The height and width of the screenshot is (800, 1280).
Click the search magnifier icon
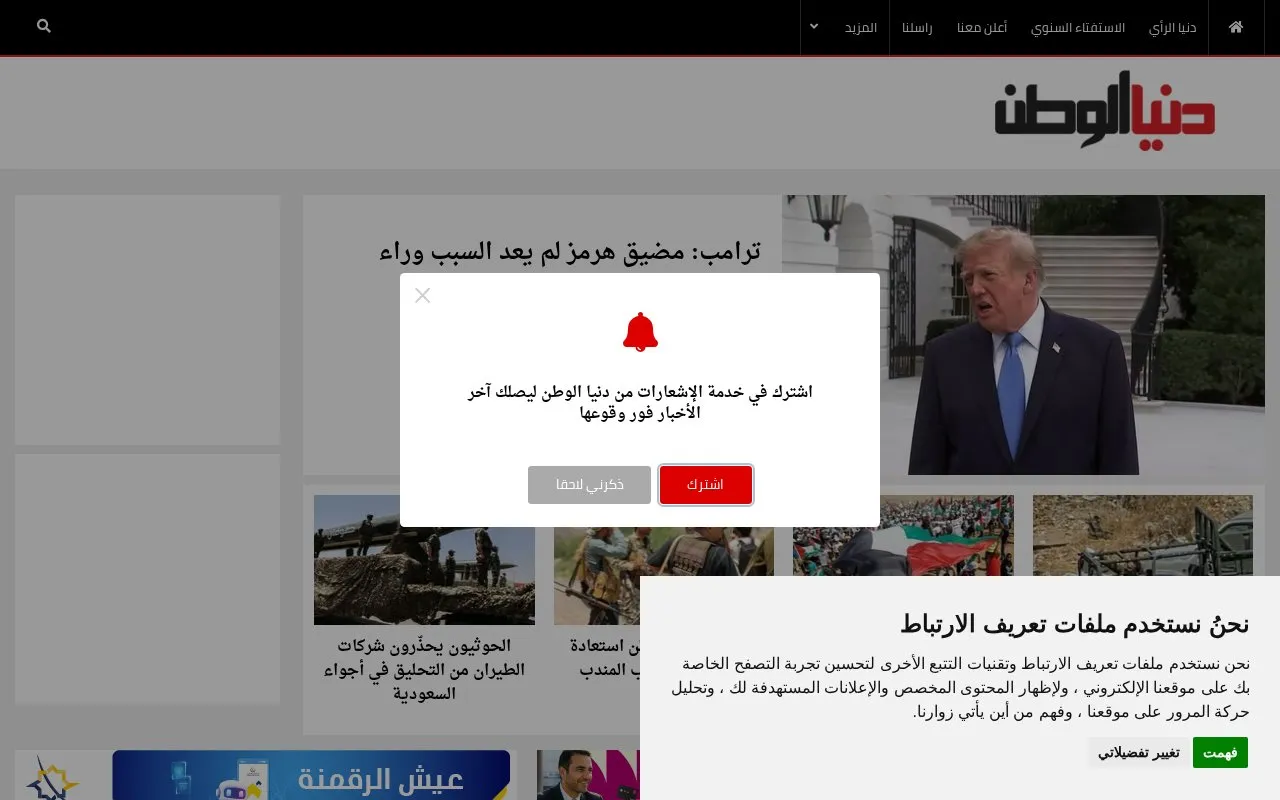pos(44,26)
